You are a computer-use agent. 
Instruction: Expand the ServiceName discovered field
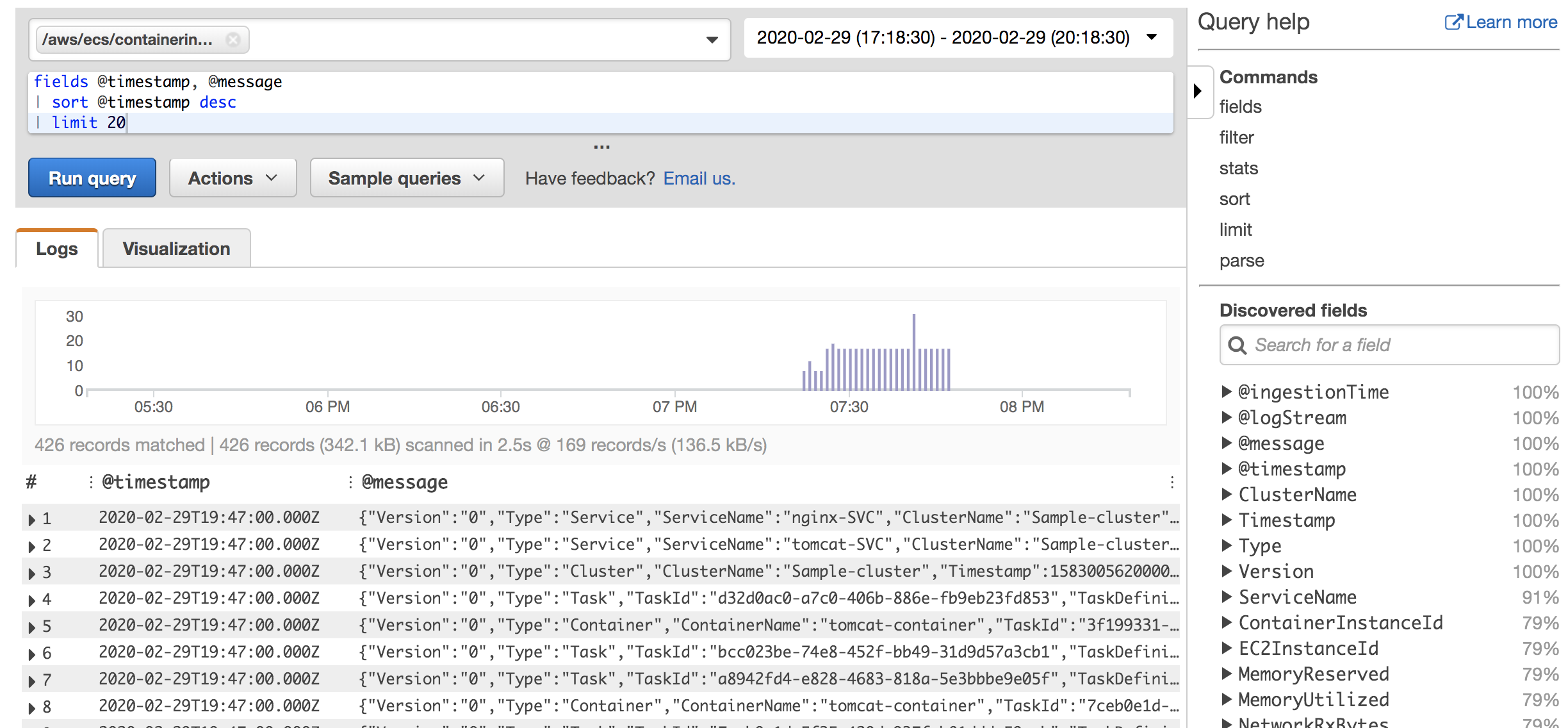(1227, 597)
